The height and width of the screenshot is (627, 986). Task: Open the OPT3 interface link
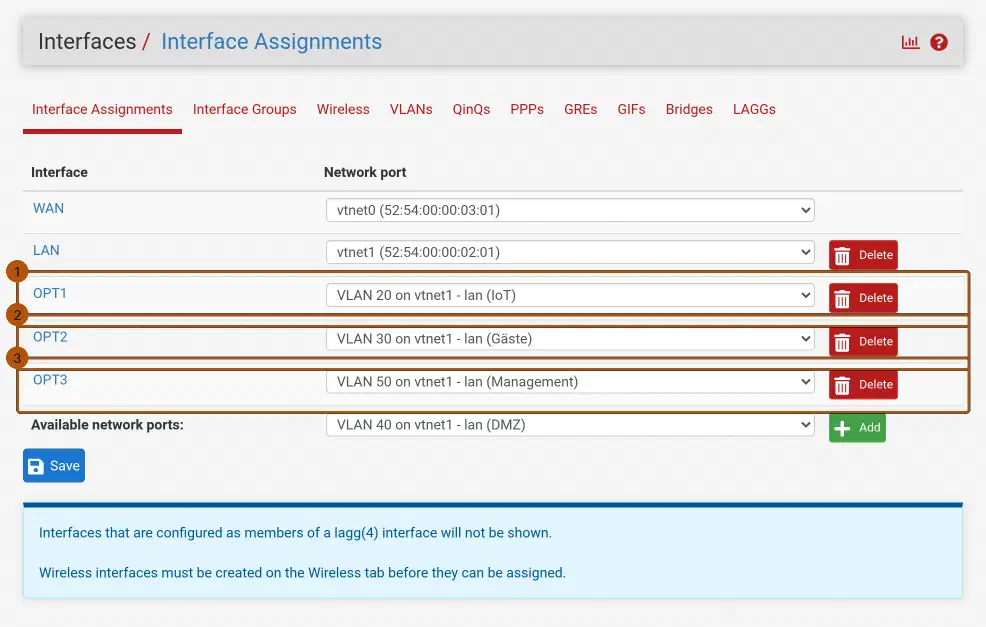click(x=50, y=380)
